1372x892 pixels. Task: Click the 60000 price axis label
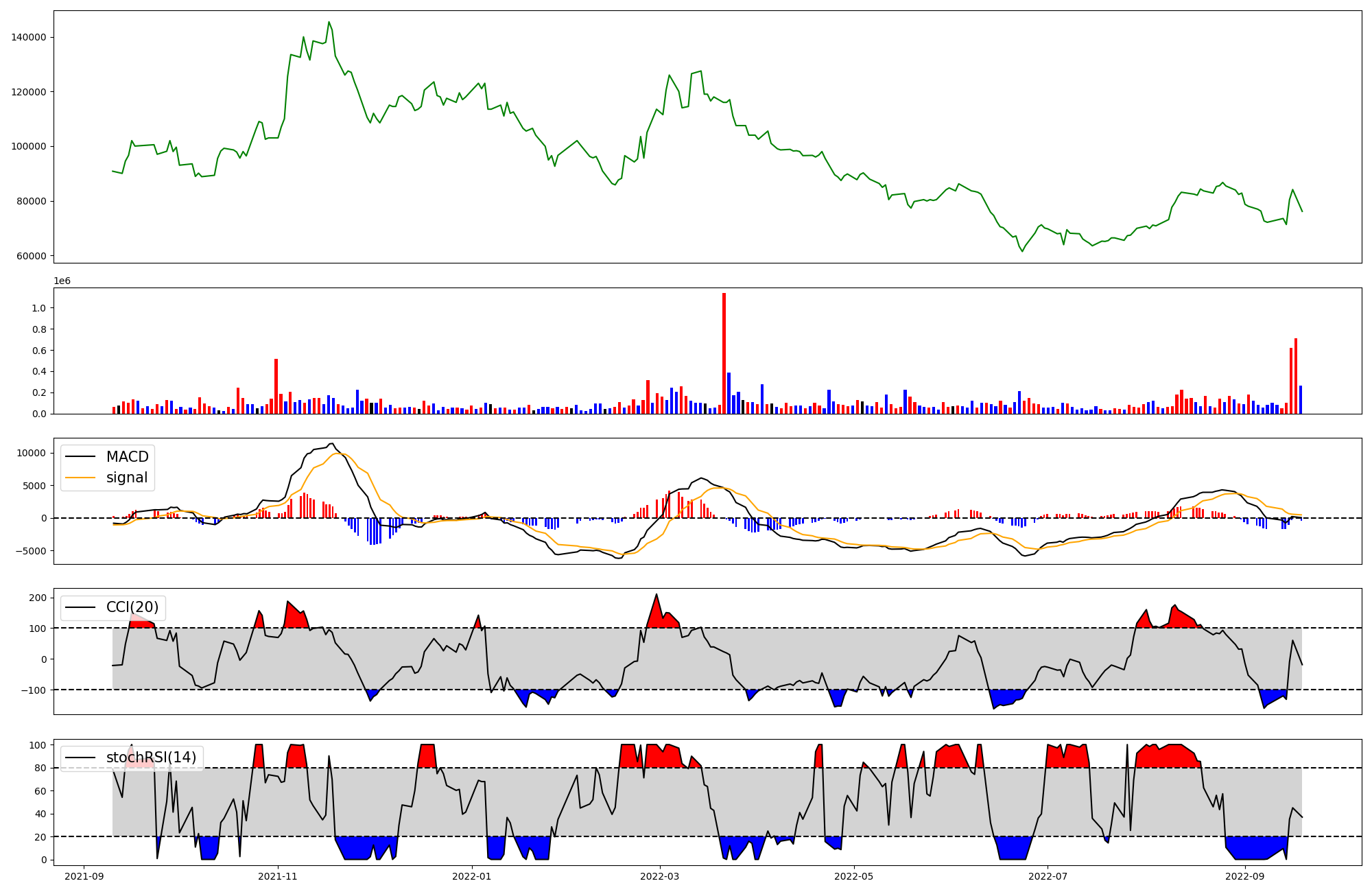click(31, 257)
